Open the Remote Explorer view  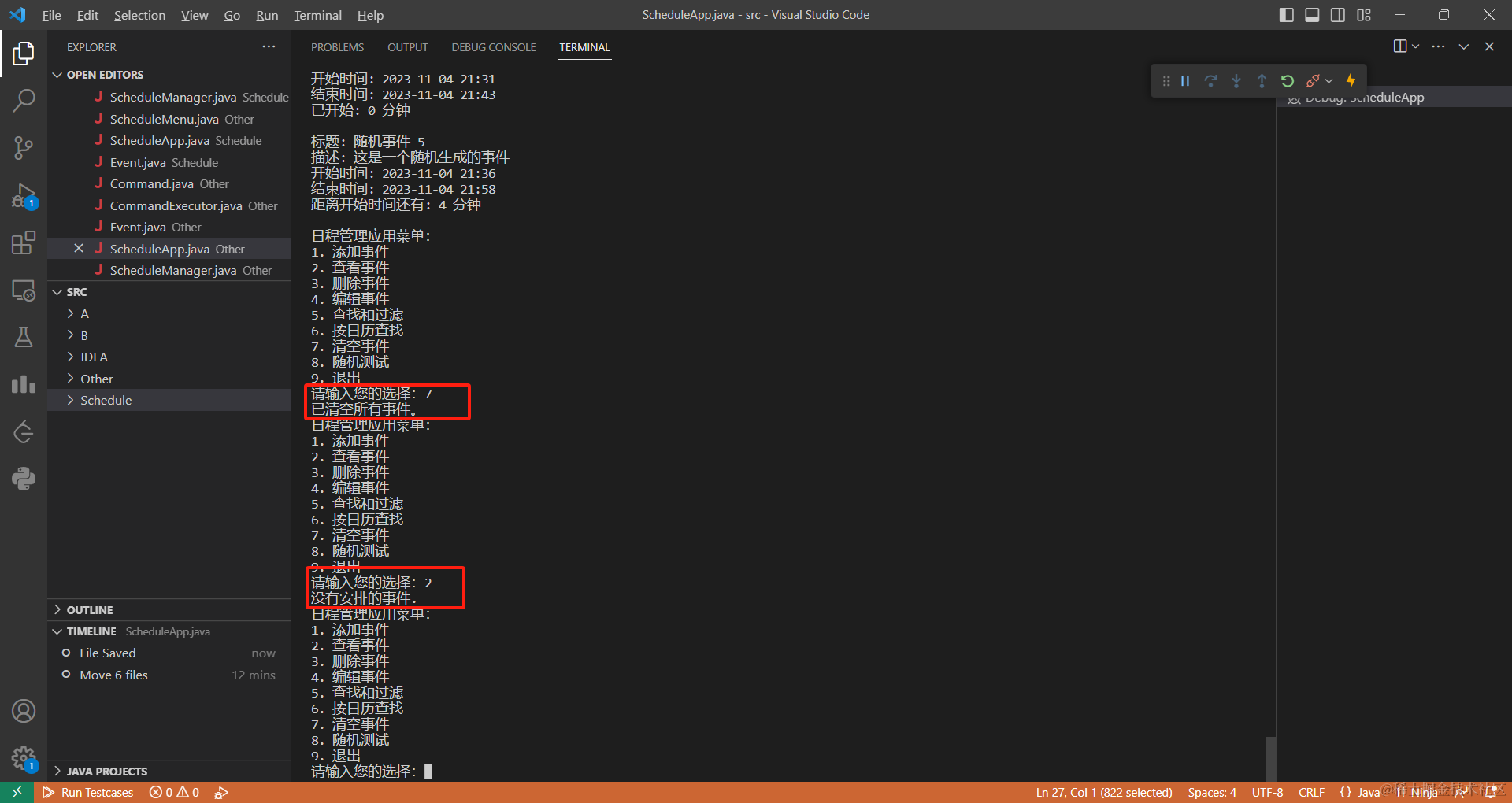point(24,290)
